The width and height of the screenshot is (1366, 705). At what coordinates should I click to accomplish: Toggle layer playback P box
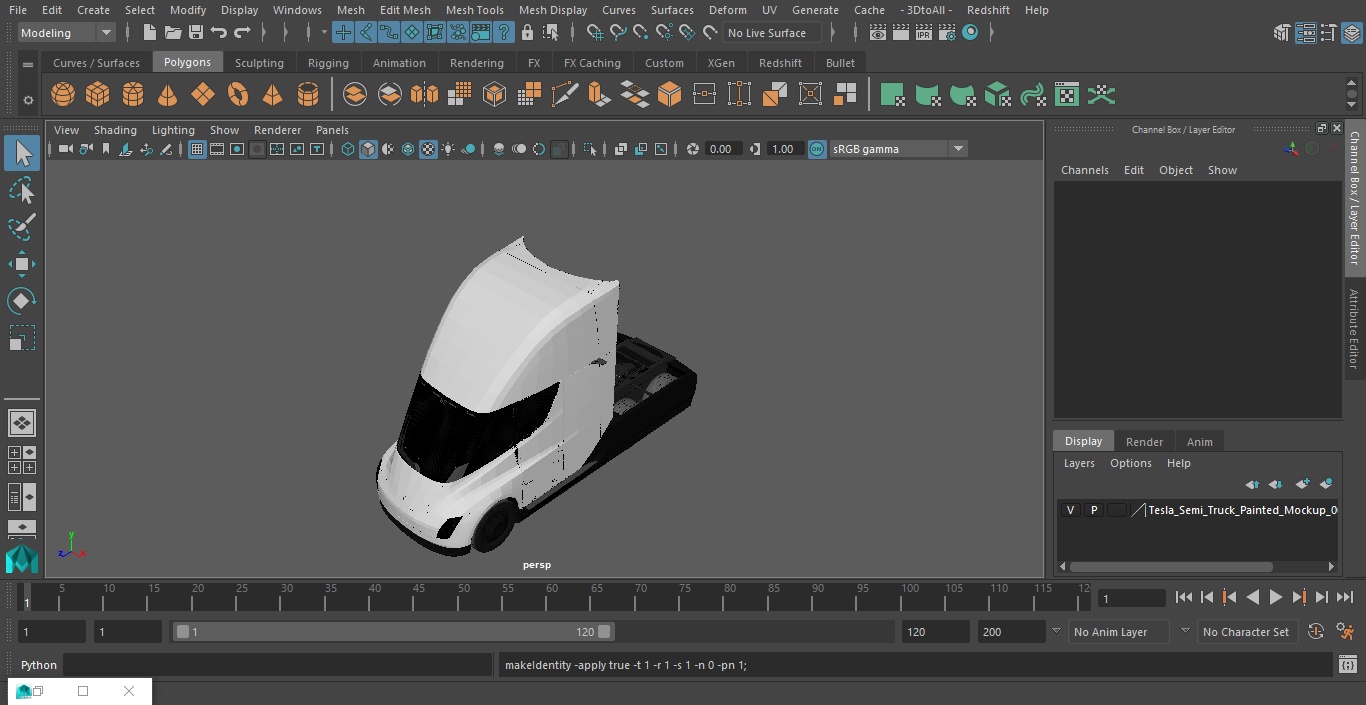coord(1093,510)
